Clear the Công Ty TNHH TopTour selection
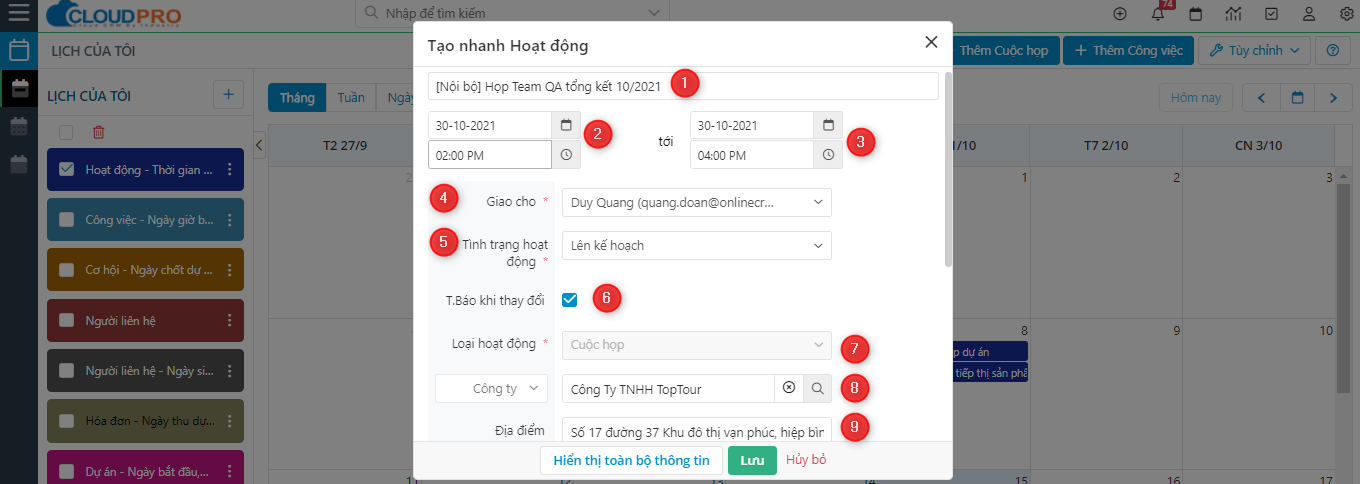 point(788,388)
